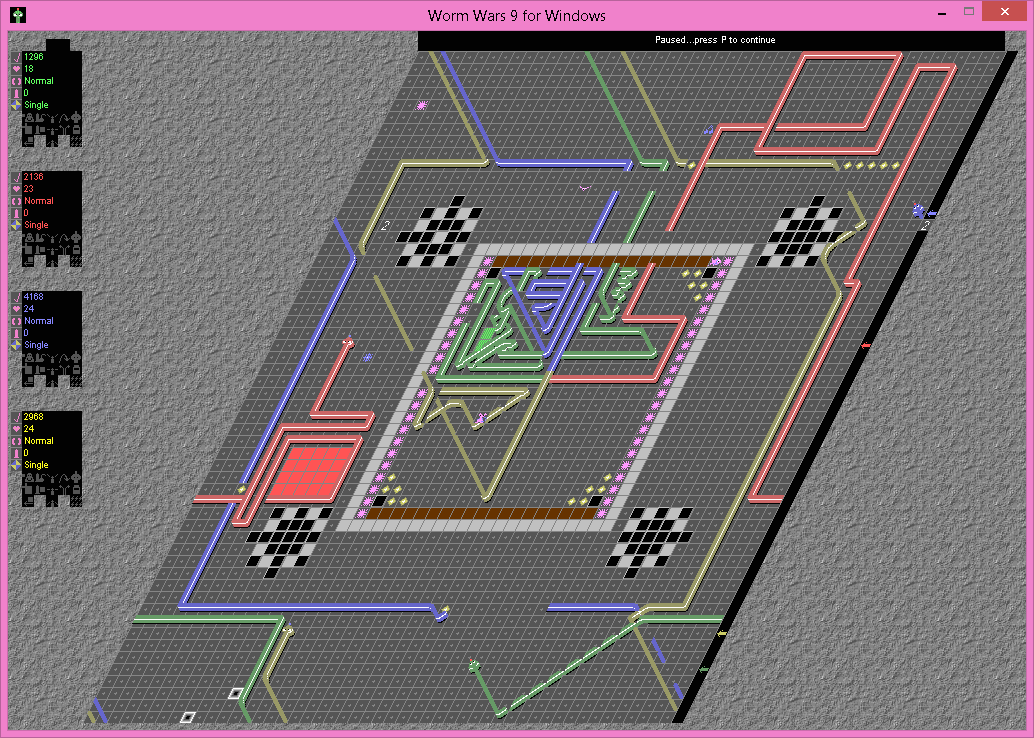Click the green player's heart lives icon

(16, 69)
